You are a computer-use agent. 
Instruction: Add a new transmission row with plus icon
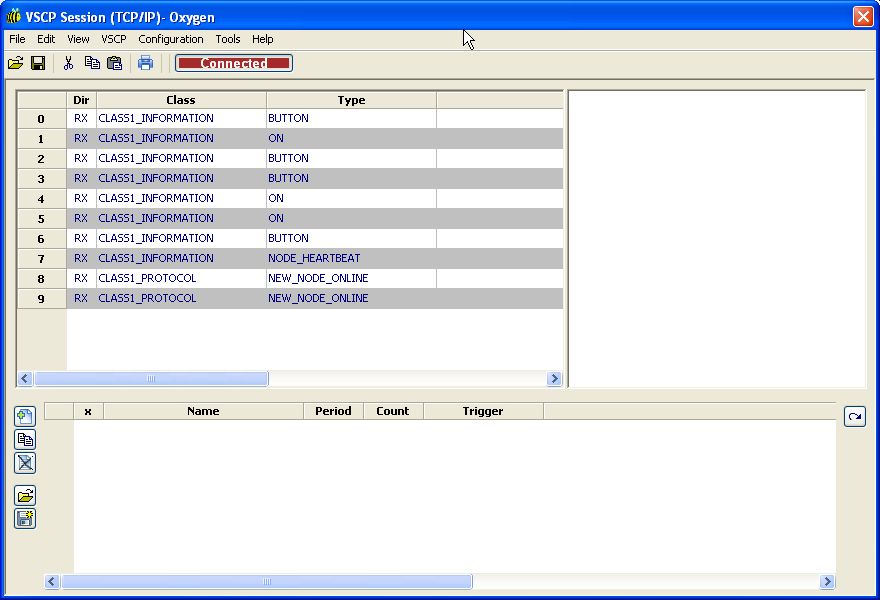(x=25, y=417)
